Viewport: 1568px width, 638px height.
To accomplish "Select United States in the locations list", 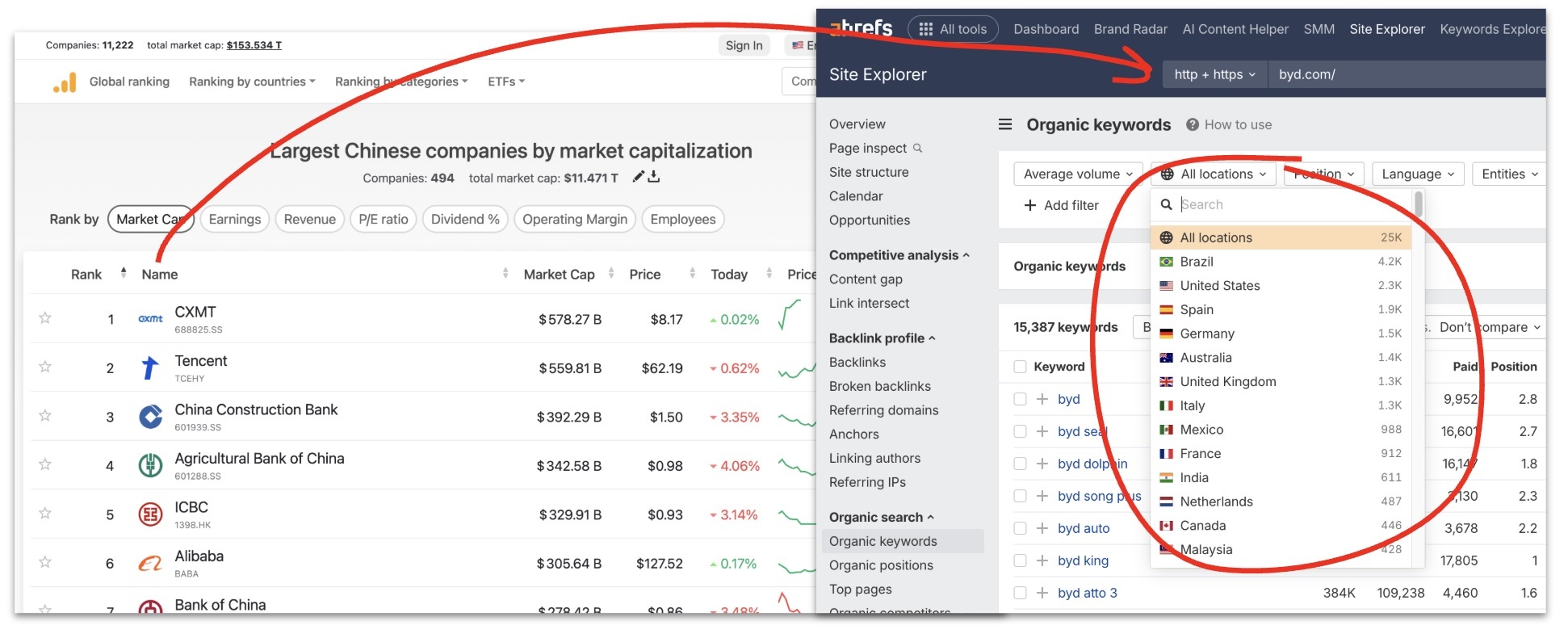I will pyautogui.click(x=1281, y=286).
